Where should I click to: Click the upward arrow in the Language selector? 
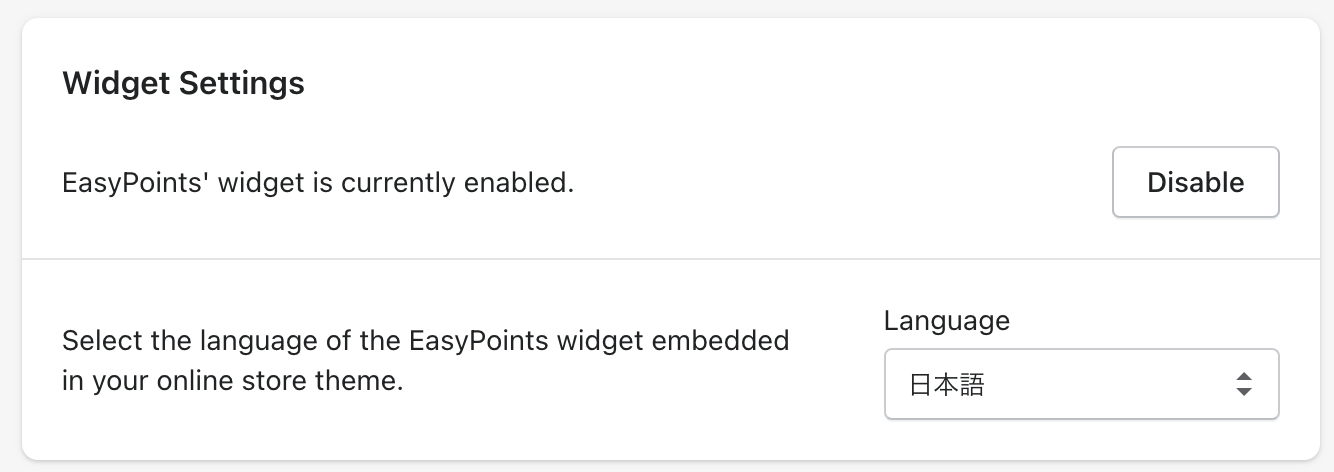[1243, 376]
